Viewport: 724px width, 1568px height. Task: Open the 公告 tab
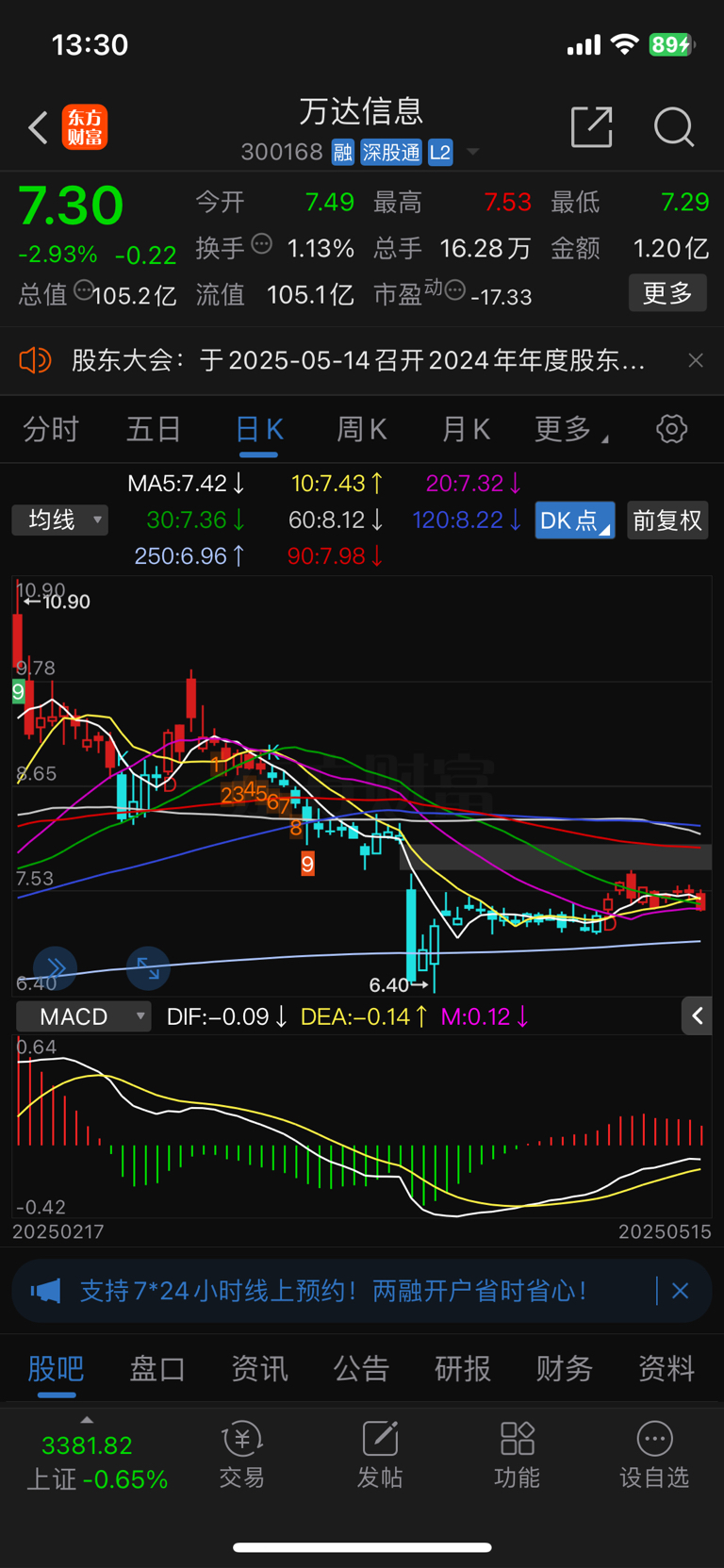pyautogui.click(x=361, y=1368)
